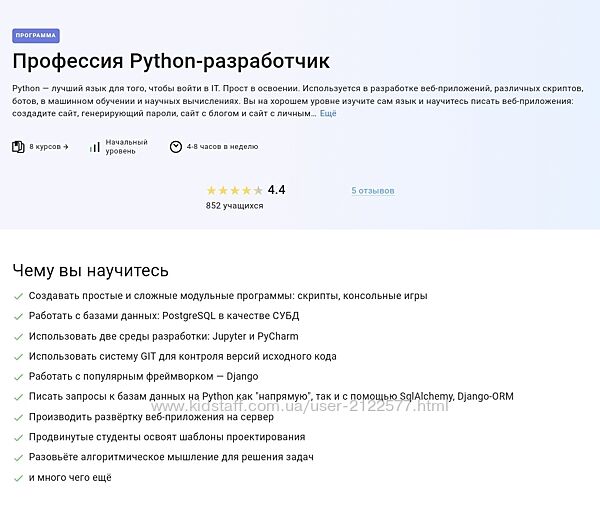Click the fifth gray rating star

pyautogui.click(x=258, y=190)
